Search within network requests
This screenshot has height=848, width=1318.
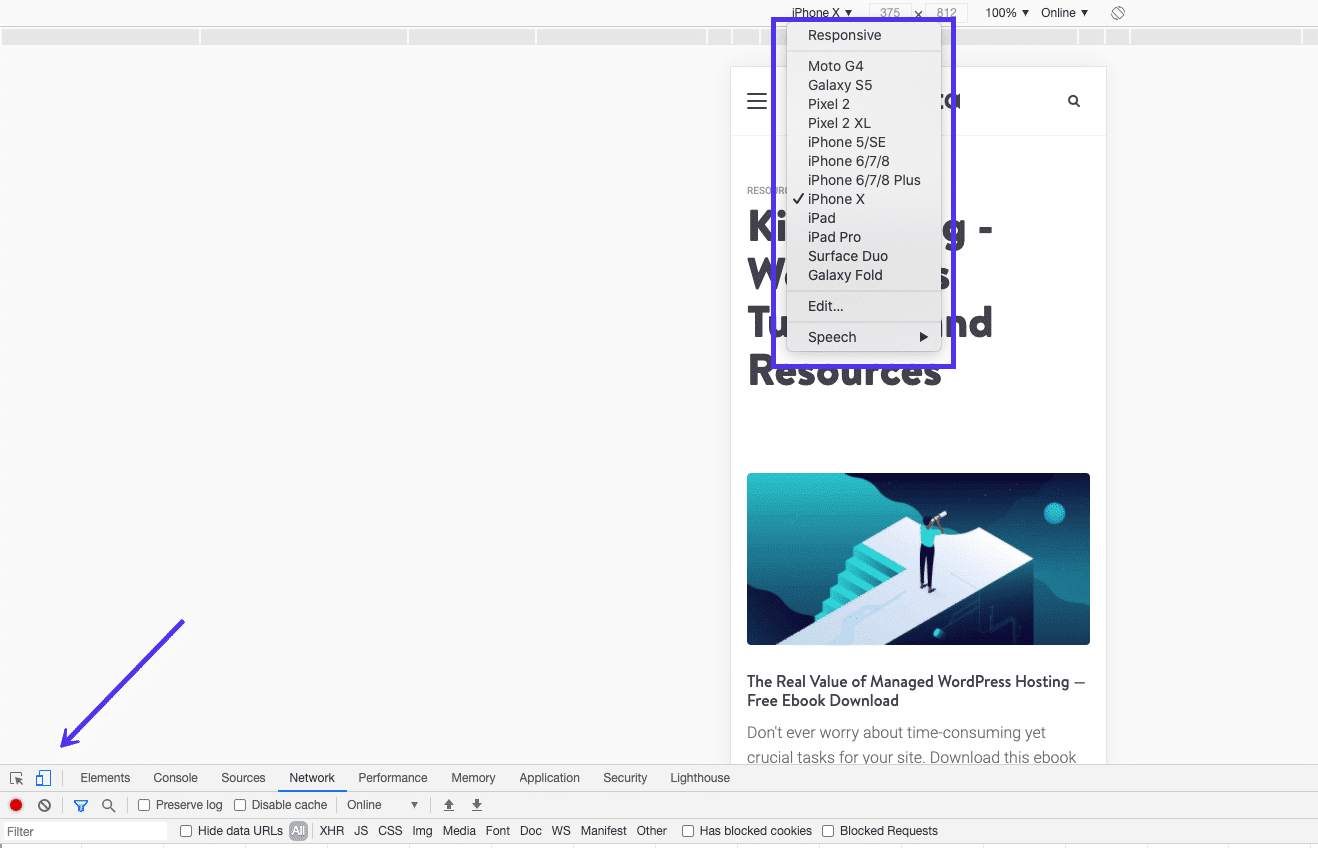click(108, 804)
